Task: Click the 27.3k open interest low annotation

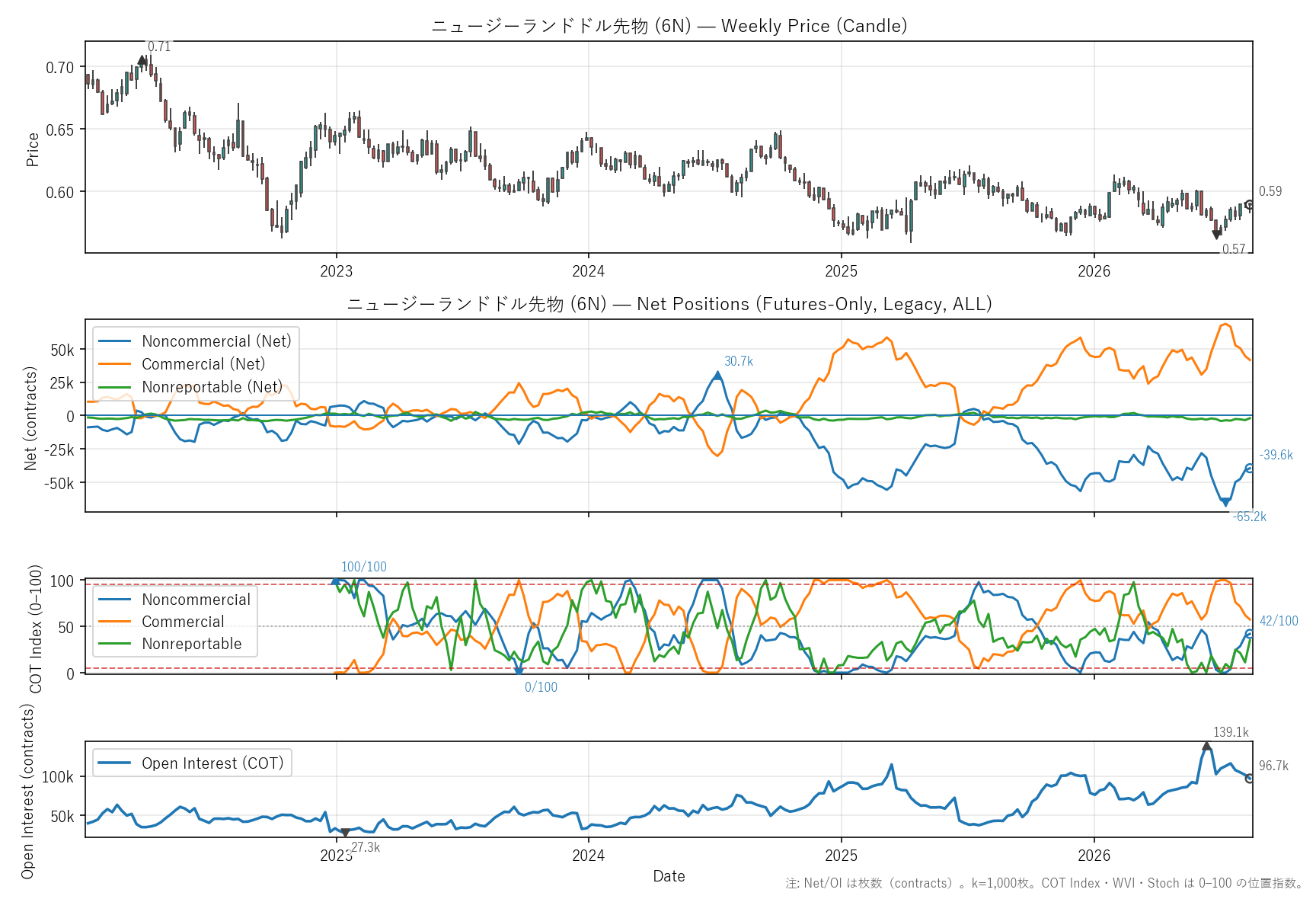Action: click(x=366, y=847)
